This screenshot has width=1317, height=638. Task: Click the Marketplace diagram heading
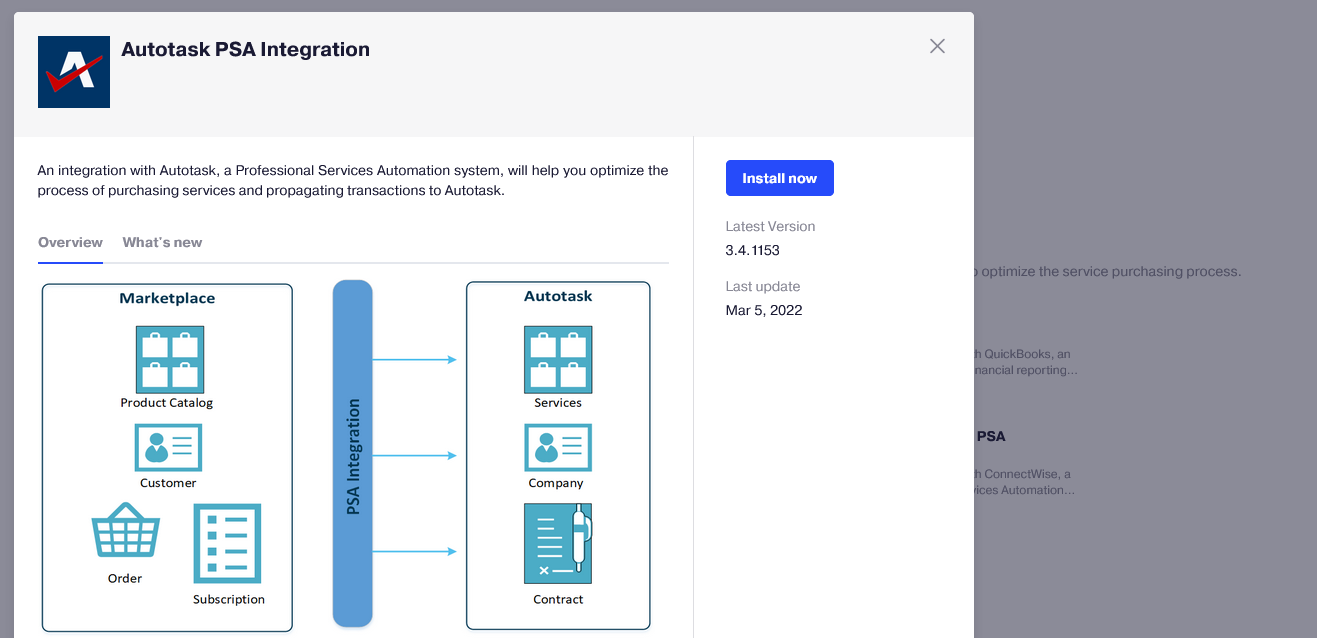coord(167,298)
